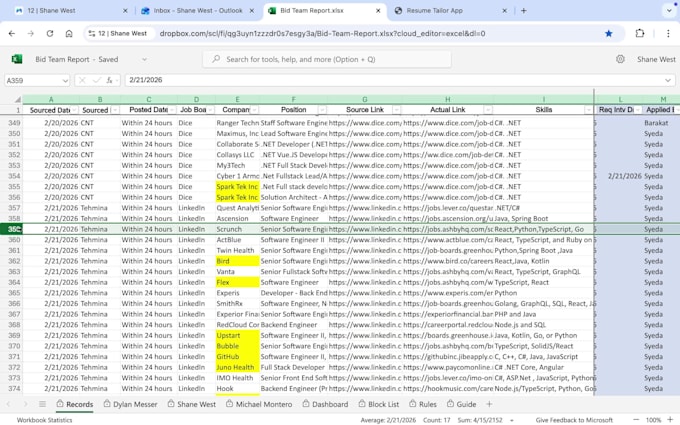Click Give Feedback to Microsoft
This screenshot has width=680, height=425.
coord(574,420)
